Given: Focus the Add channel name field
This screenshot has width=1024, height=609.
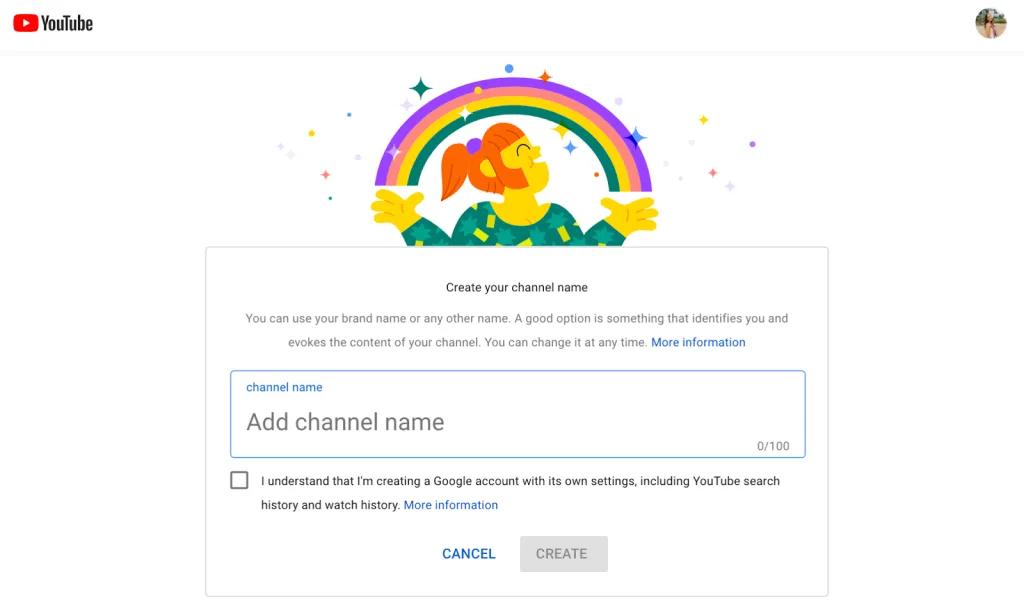Looking at the screenshot, I should click(x=517, y=414).
